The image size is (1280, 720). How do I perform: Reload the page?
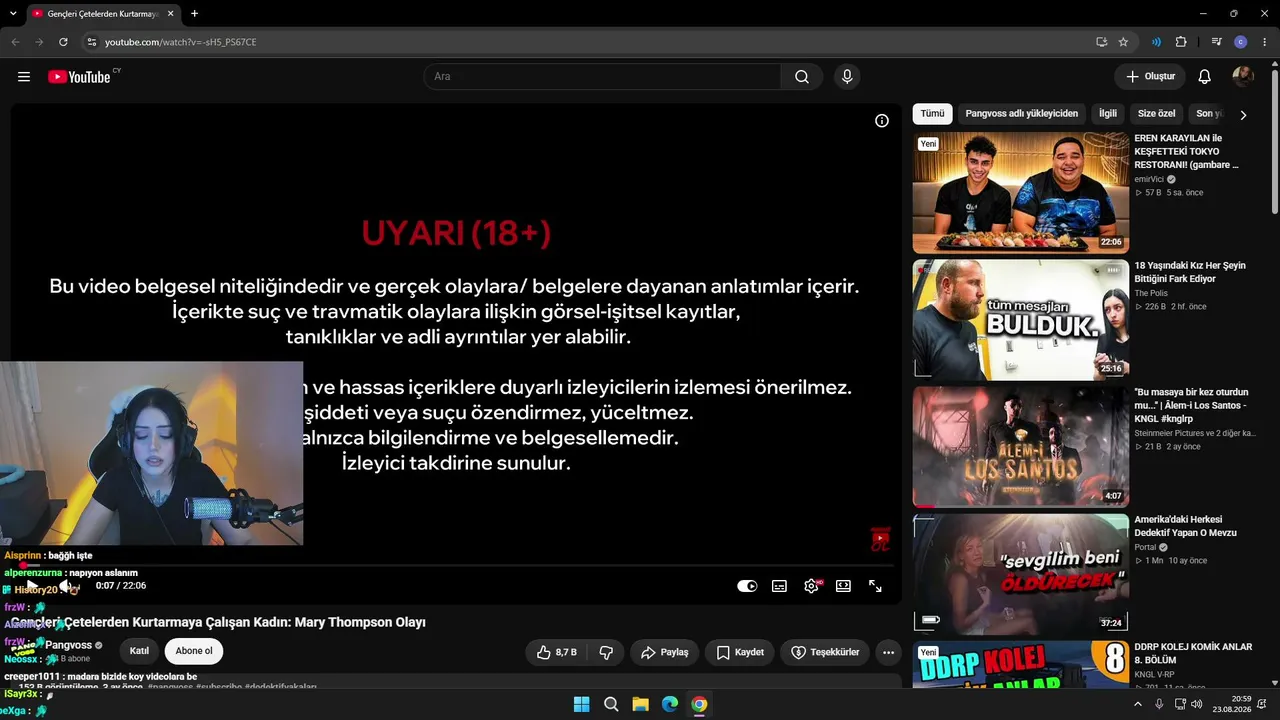click(x=63, y=42)
